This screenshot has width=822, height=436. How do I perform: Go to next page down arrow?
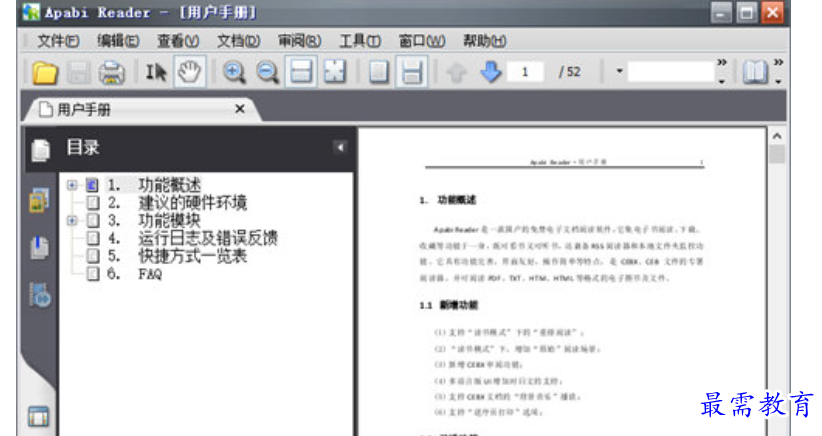[x=491, y=72]
